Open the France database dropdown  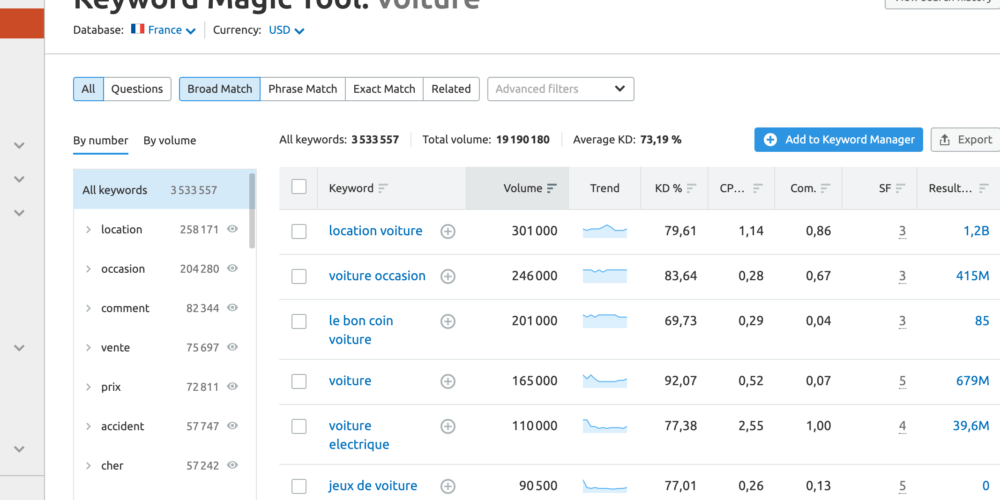click(162, 30)
